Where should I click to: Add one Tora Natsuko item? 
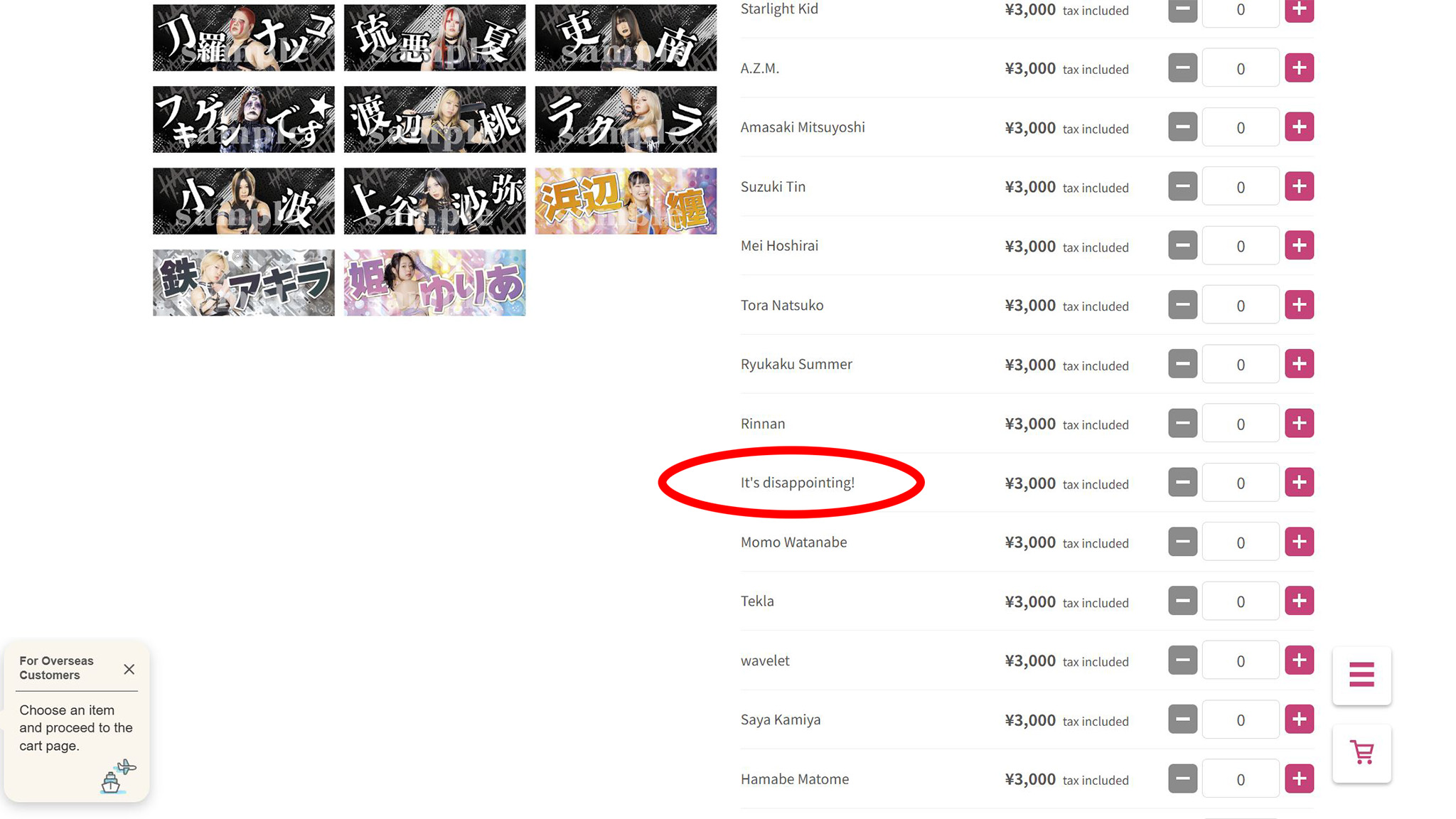point(1299,305)
